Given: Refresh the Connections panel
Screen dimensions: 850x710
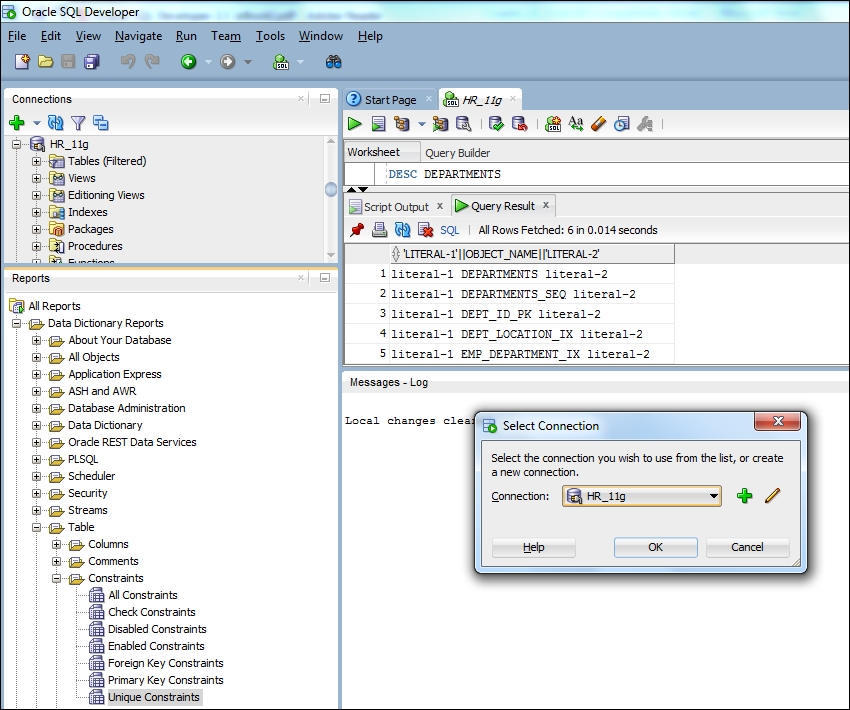Looking at the screenshot, I should coord(55,123).
